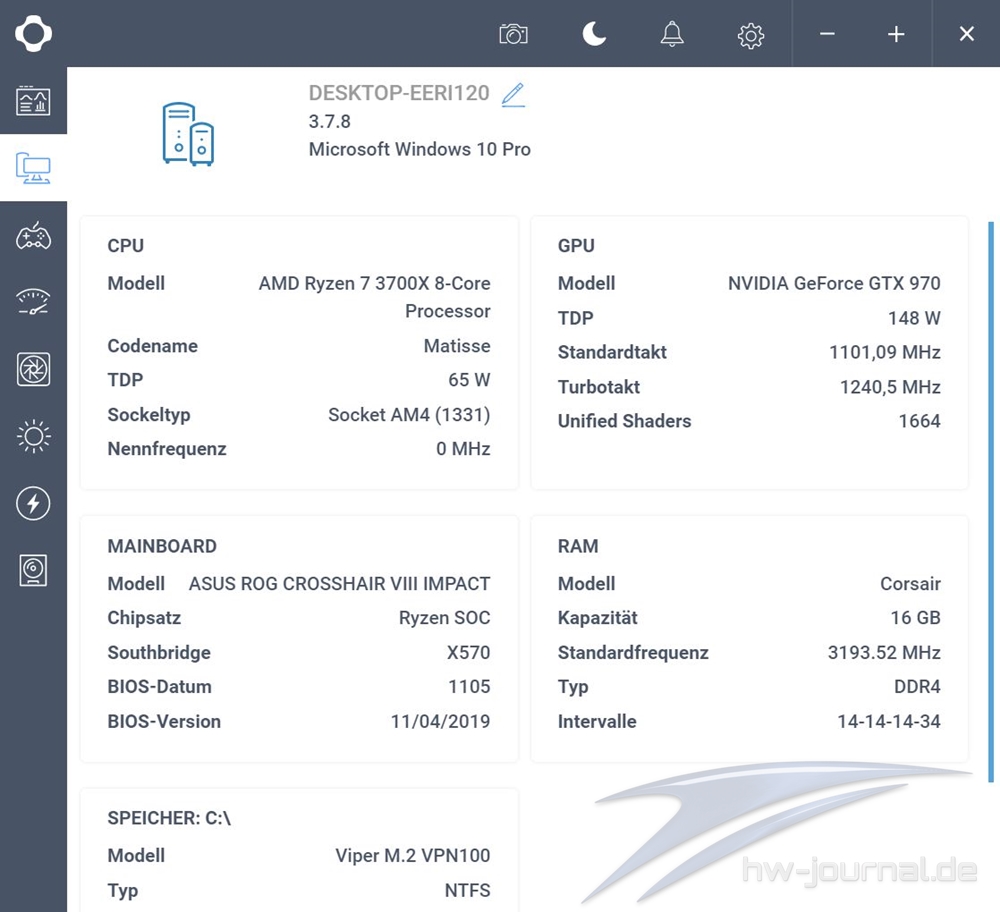The width and height of the screenshot is (1000, 912).
Task: Click the 1240,5 MHz Turbotakt value
Action: tap(890, 387)
